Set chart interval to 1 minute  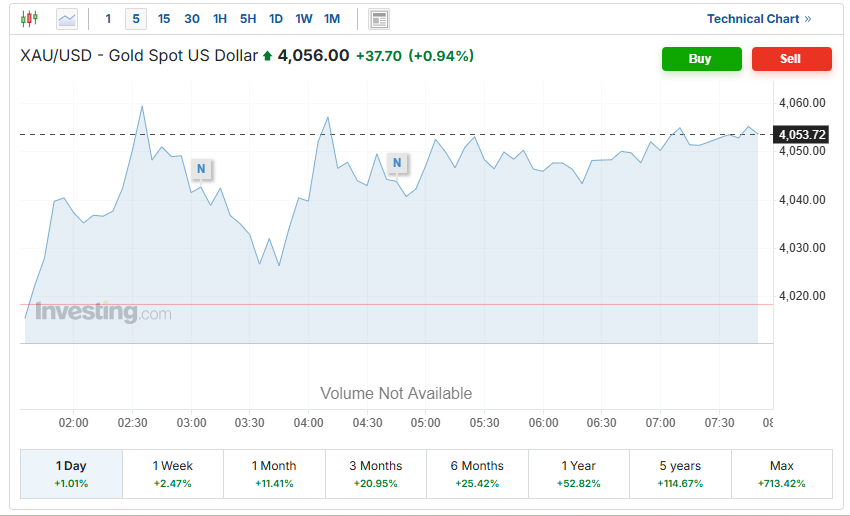[109, 19]
